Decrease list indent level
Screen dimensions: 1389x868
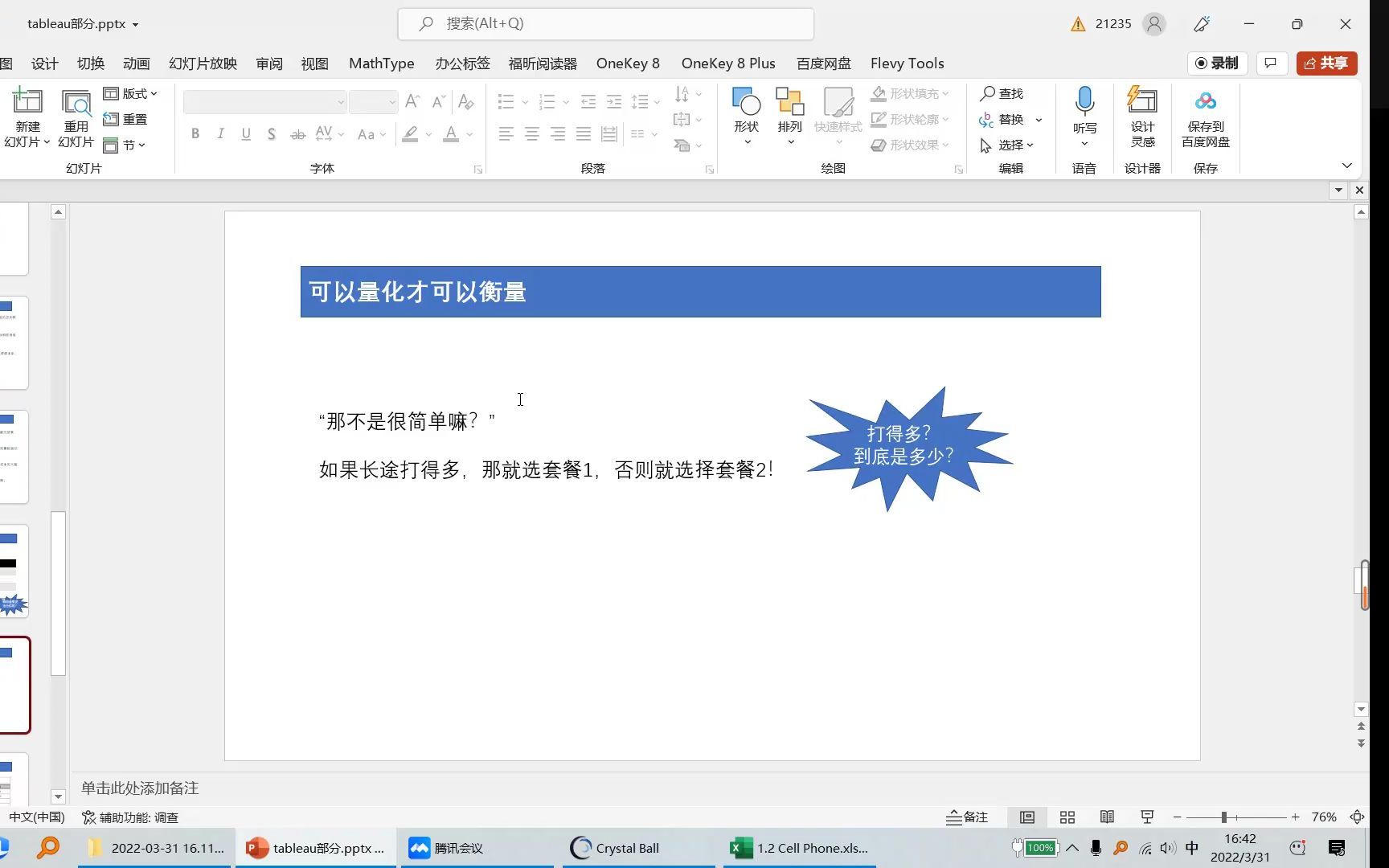tap(588, 101)
